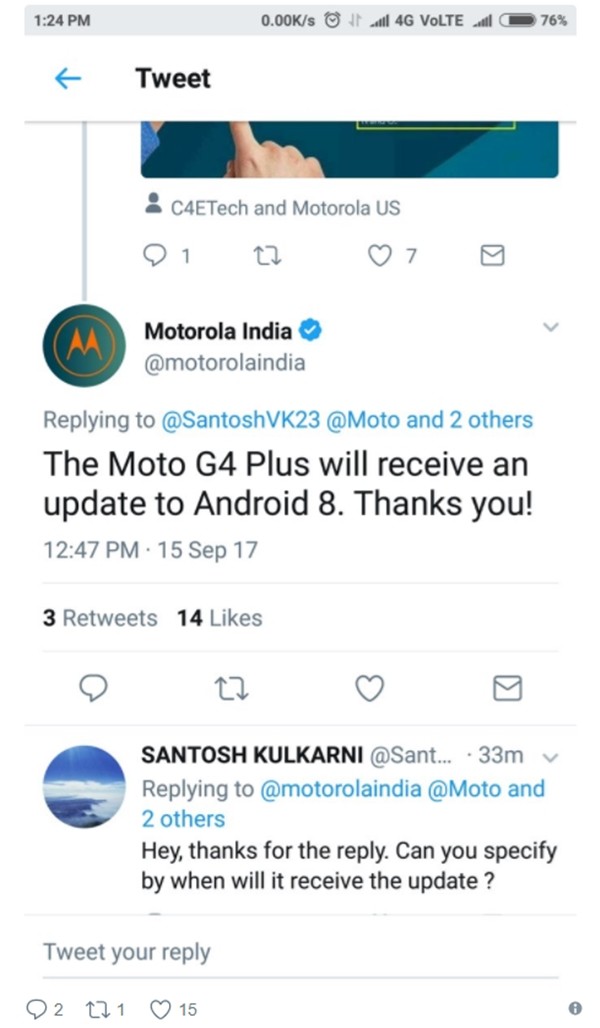
Task: Open the @SantoshVK23 mention link
Action: pyautogui.click(x=241, y=420)
